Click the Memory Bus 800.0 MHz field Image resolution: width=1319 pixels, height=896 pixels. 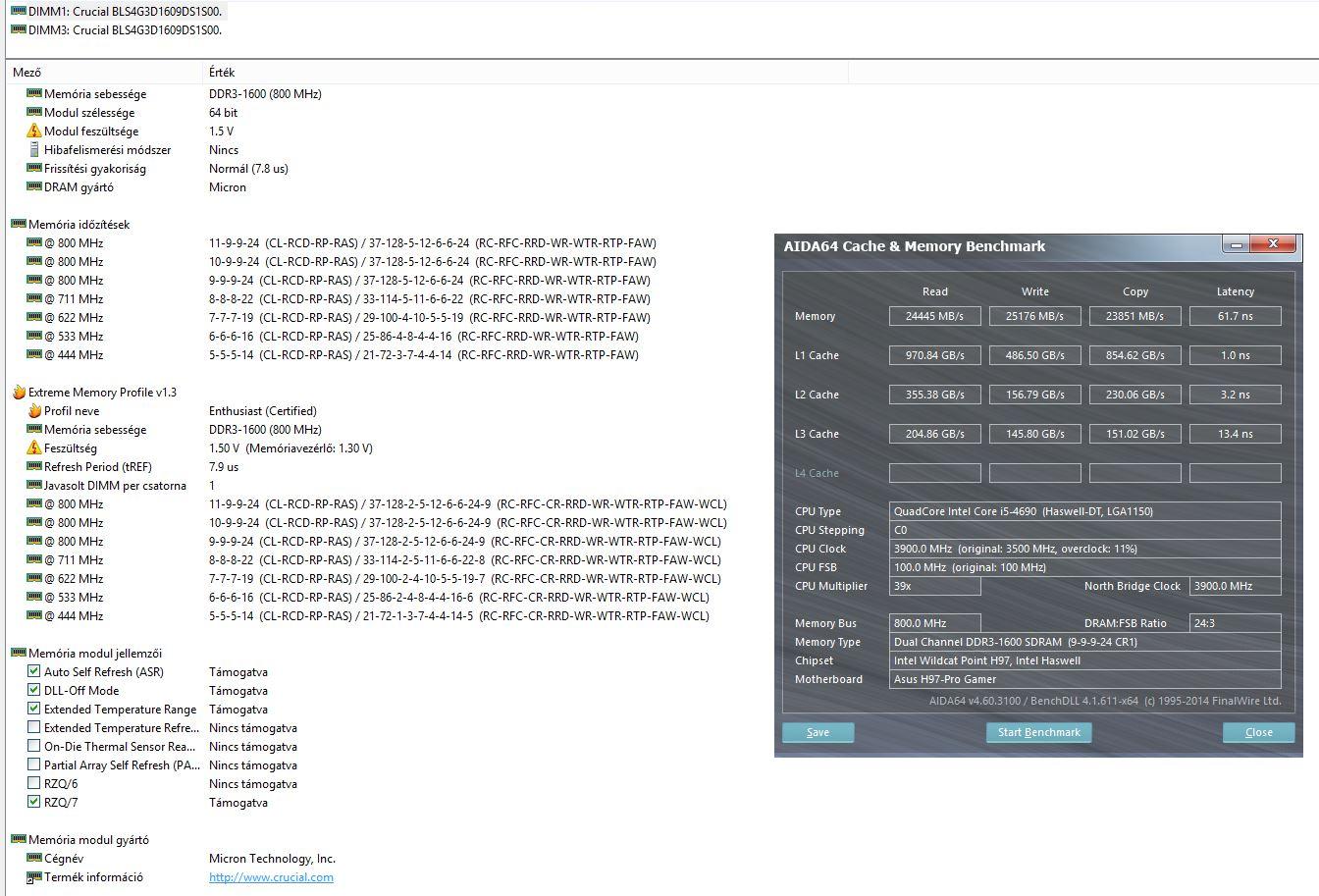pyautogui.click(x=935, y=623)
